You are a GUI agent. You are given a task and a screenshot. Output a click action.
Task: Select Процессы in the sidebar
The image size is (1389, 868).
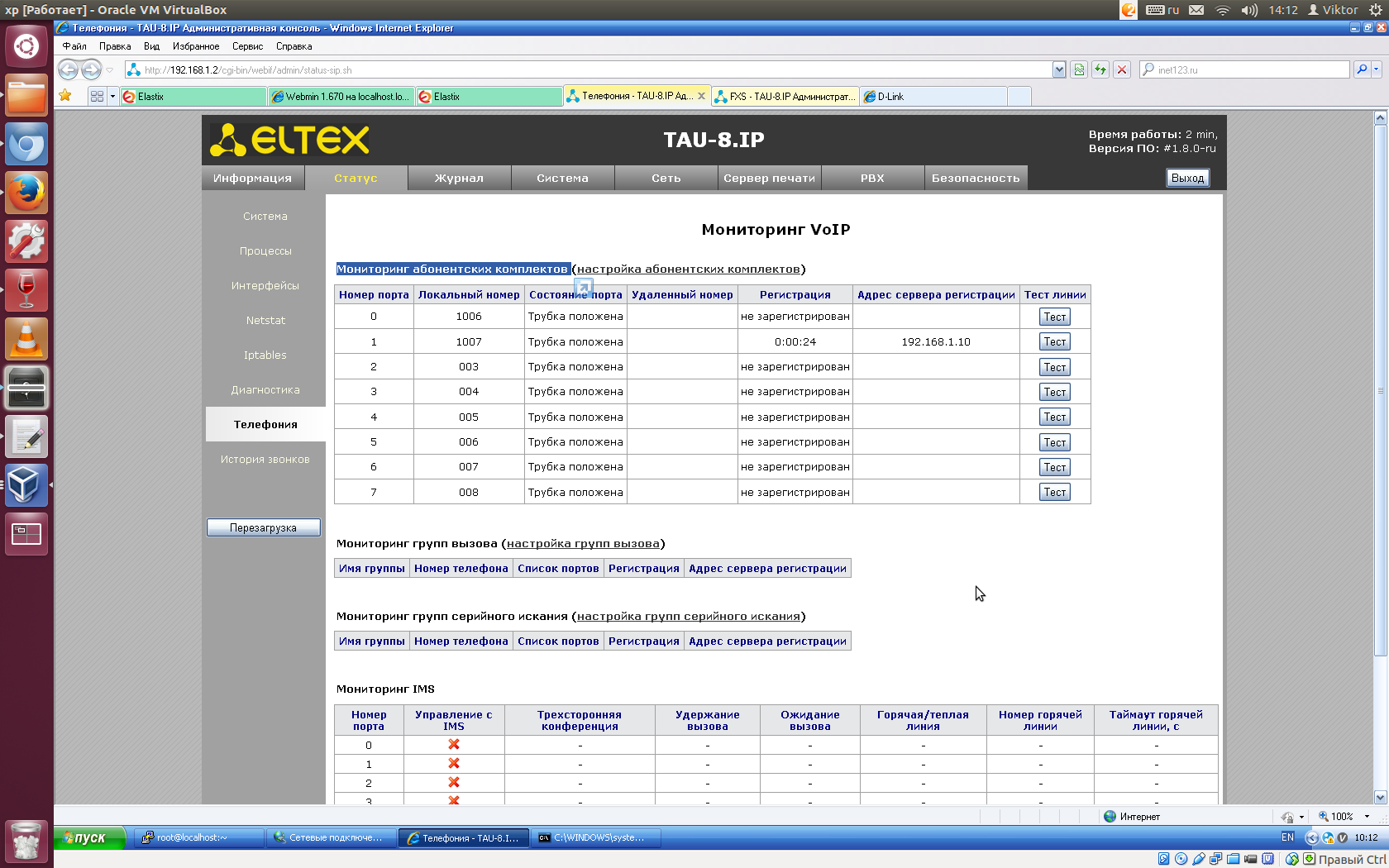point(265,250)
